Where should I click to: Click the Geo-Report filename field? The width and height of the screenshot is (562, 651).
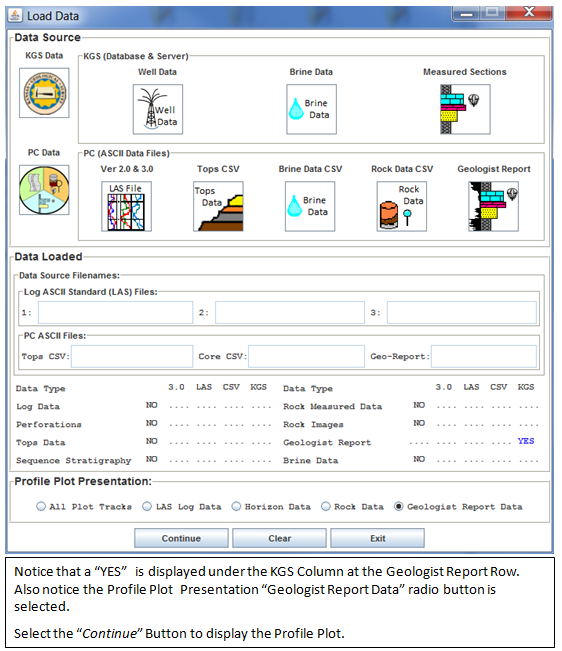[x=484, y=356]
